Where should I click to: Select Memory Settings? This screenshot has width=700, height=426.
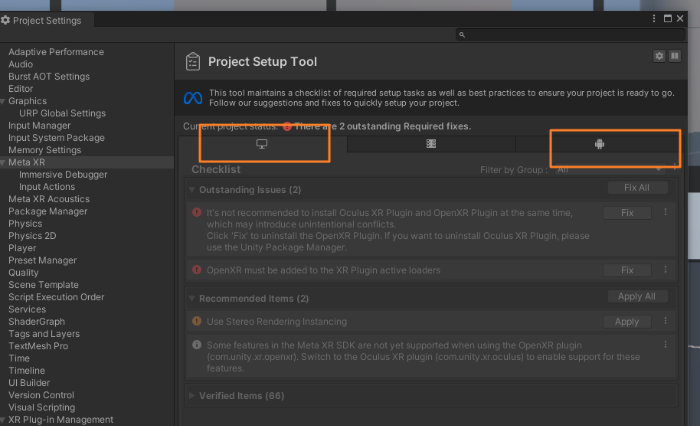(x=45, y=150)
